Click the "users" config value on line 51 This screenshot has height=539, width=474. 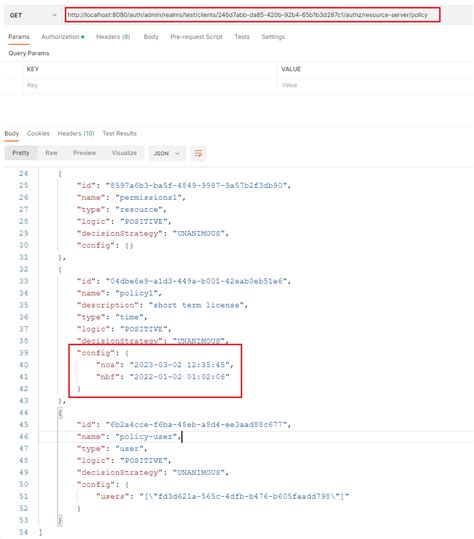[x=244, y=496]
